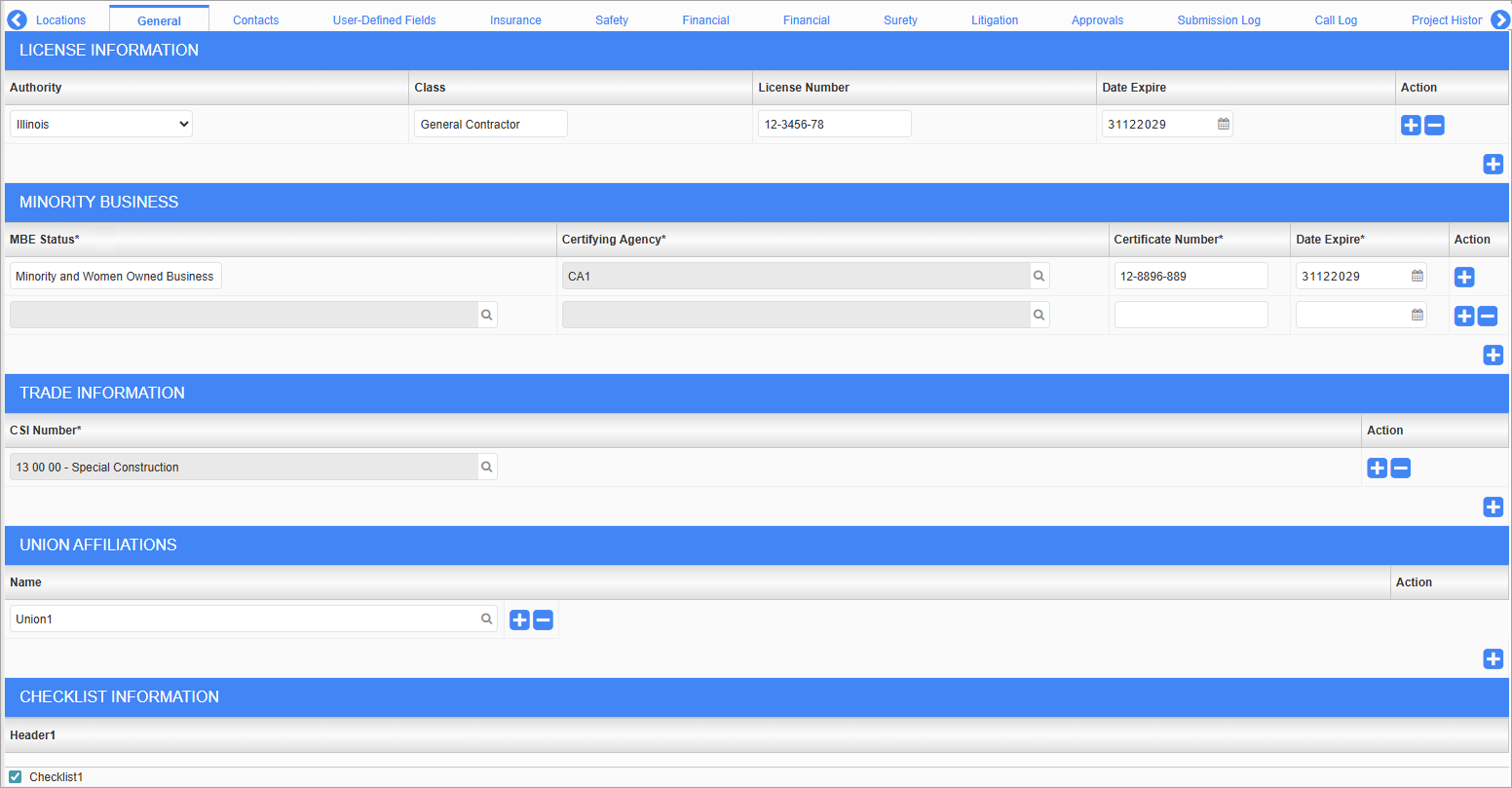Open the Approvals tab
Viewport: 1512px width, 788px height.
[x=1097, y=19]
